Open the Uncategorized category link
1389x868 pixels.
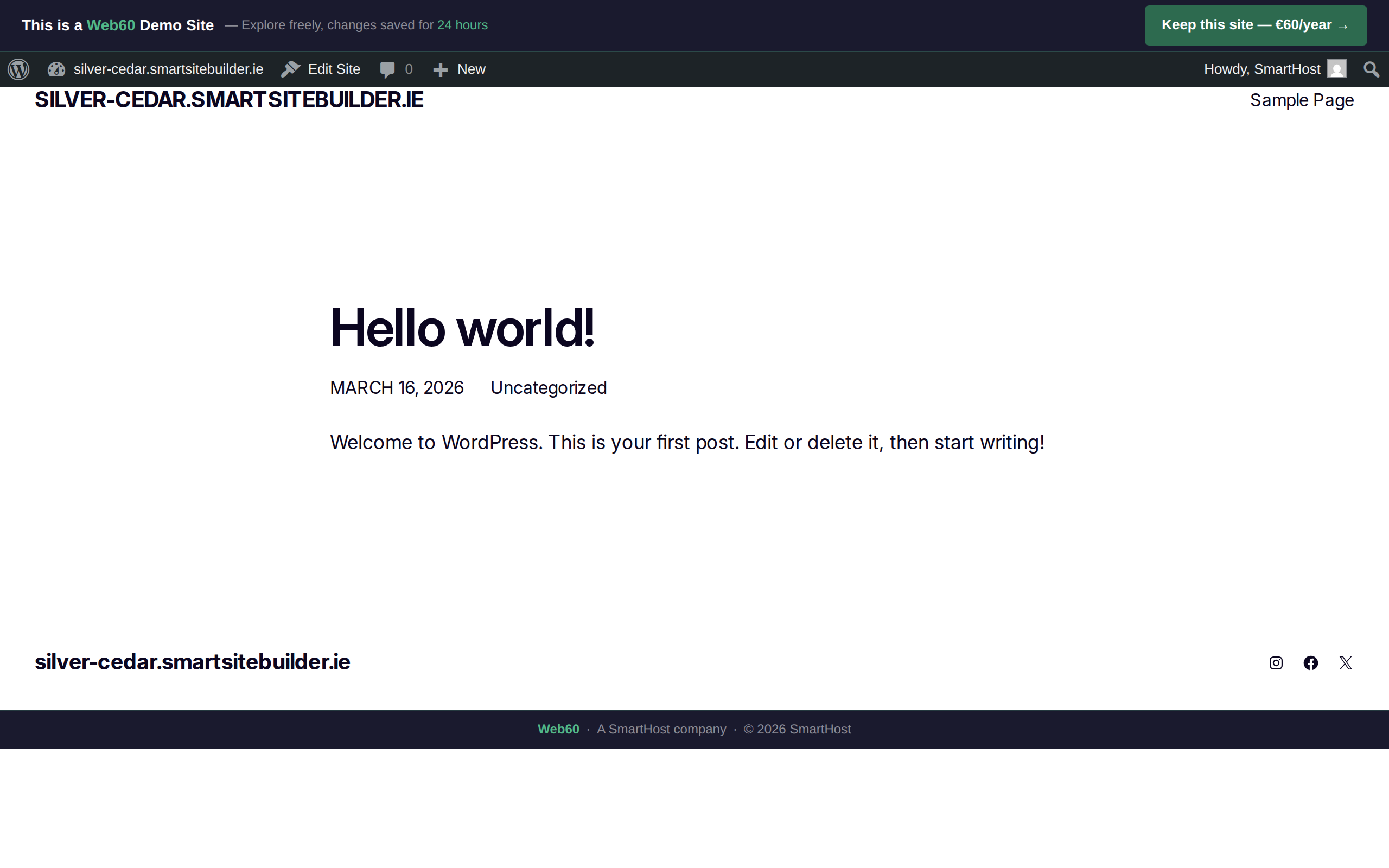coord(548,388)
